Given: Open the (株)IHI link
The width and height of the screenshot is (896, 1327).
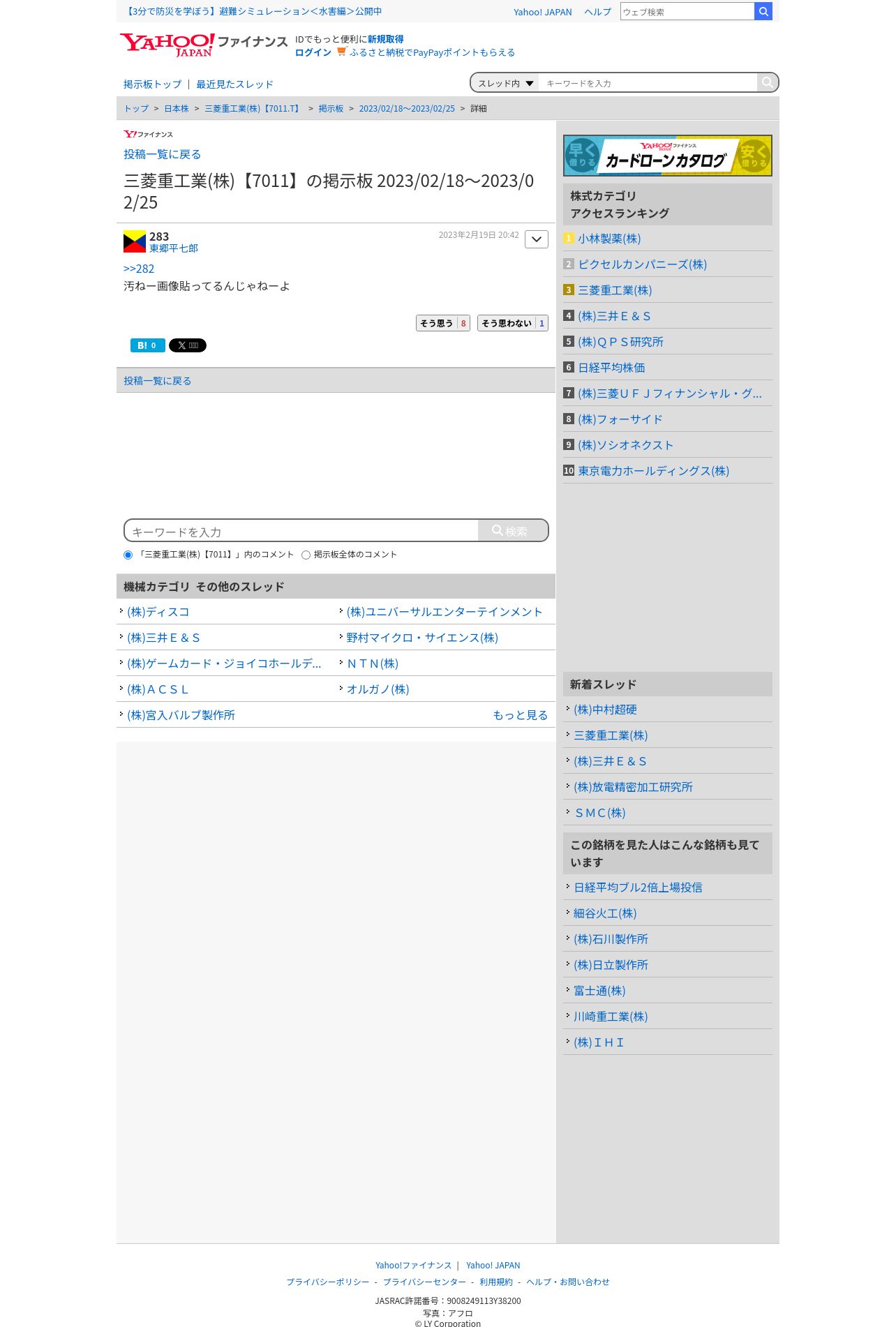Looking at the screenshot, I should tap(599, 1042).
